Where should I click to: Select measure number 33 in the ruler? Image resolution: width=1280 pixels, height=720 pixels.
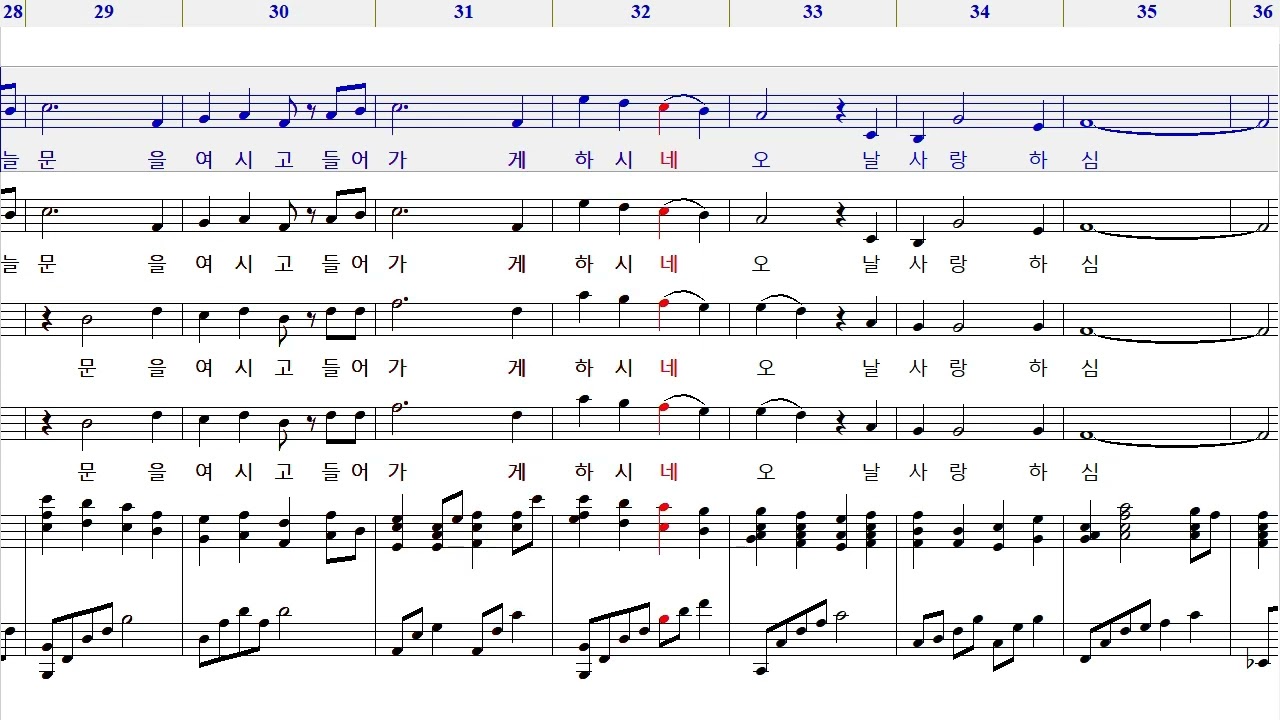[813, 12]
